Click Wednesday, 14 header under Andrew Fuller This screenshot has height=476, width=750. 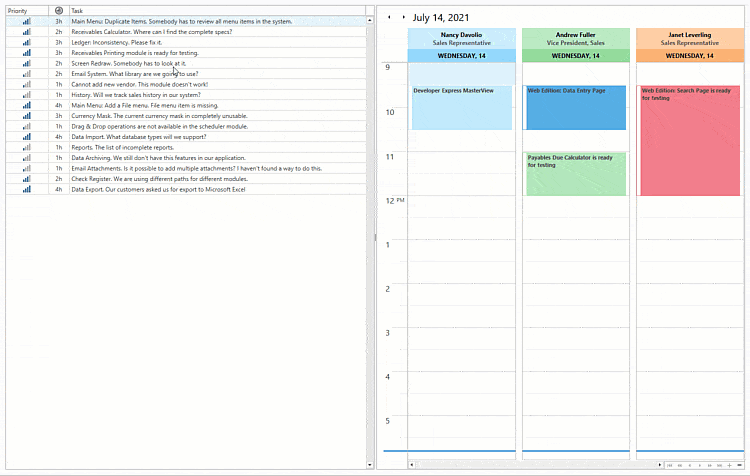(575, 56)
